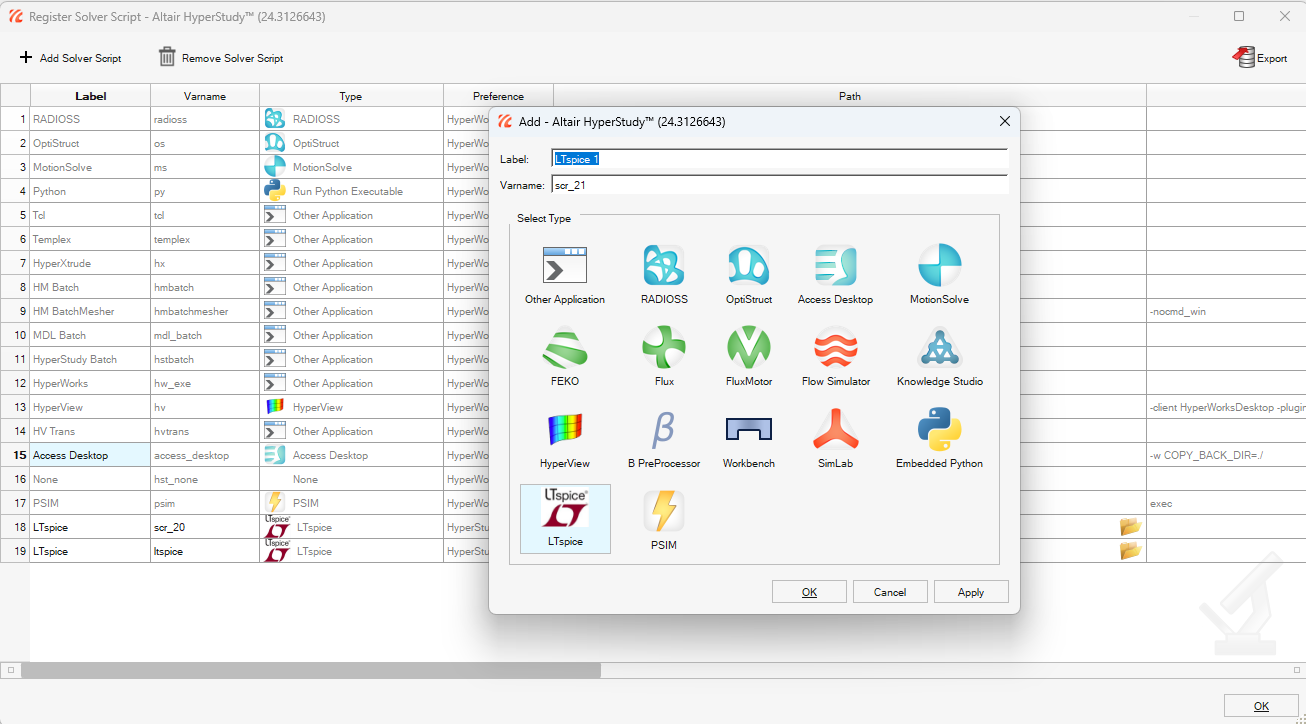Click the hw_exe varname cell
The image size is (1306, 724).
coord(205,383)
